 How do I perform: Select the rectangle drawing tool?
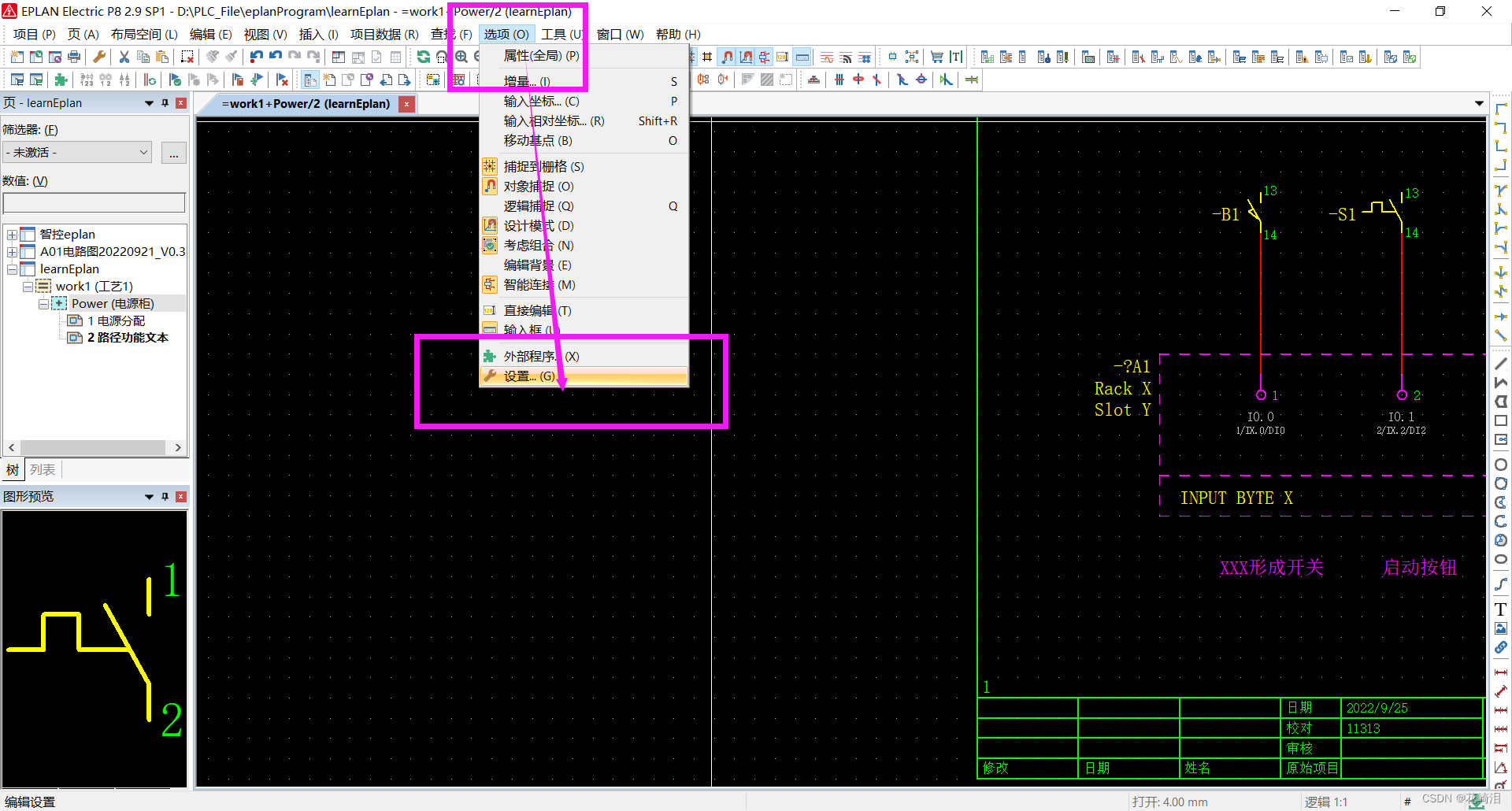coord(1501,421)
